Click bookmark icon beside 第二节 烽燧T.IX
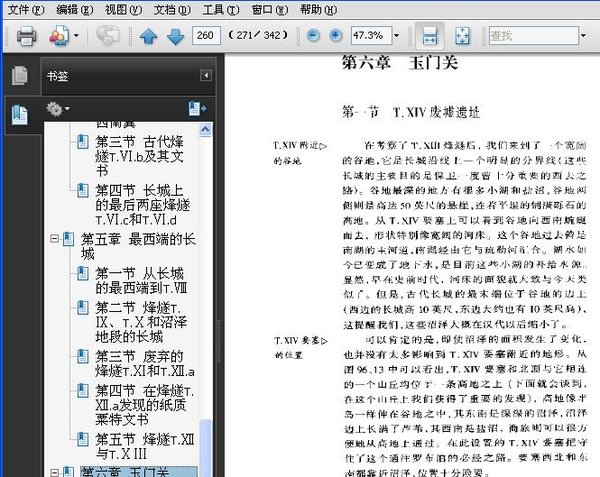 pos(83,307)
